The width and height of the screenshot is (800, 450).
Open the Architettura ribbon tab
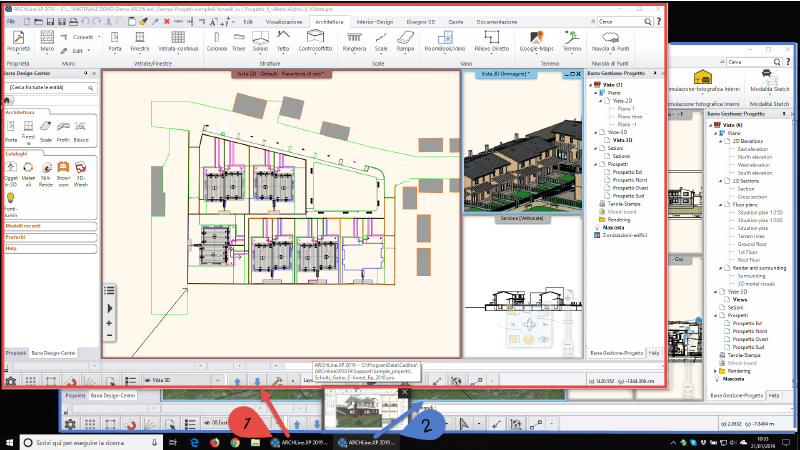pos(329,22)
